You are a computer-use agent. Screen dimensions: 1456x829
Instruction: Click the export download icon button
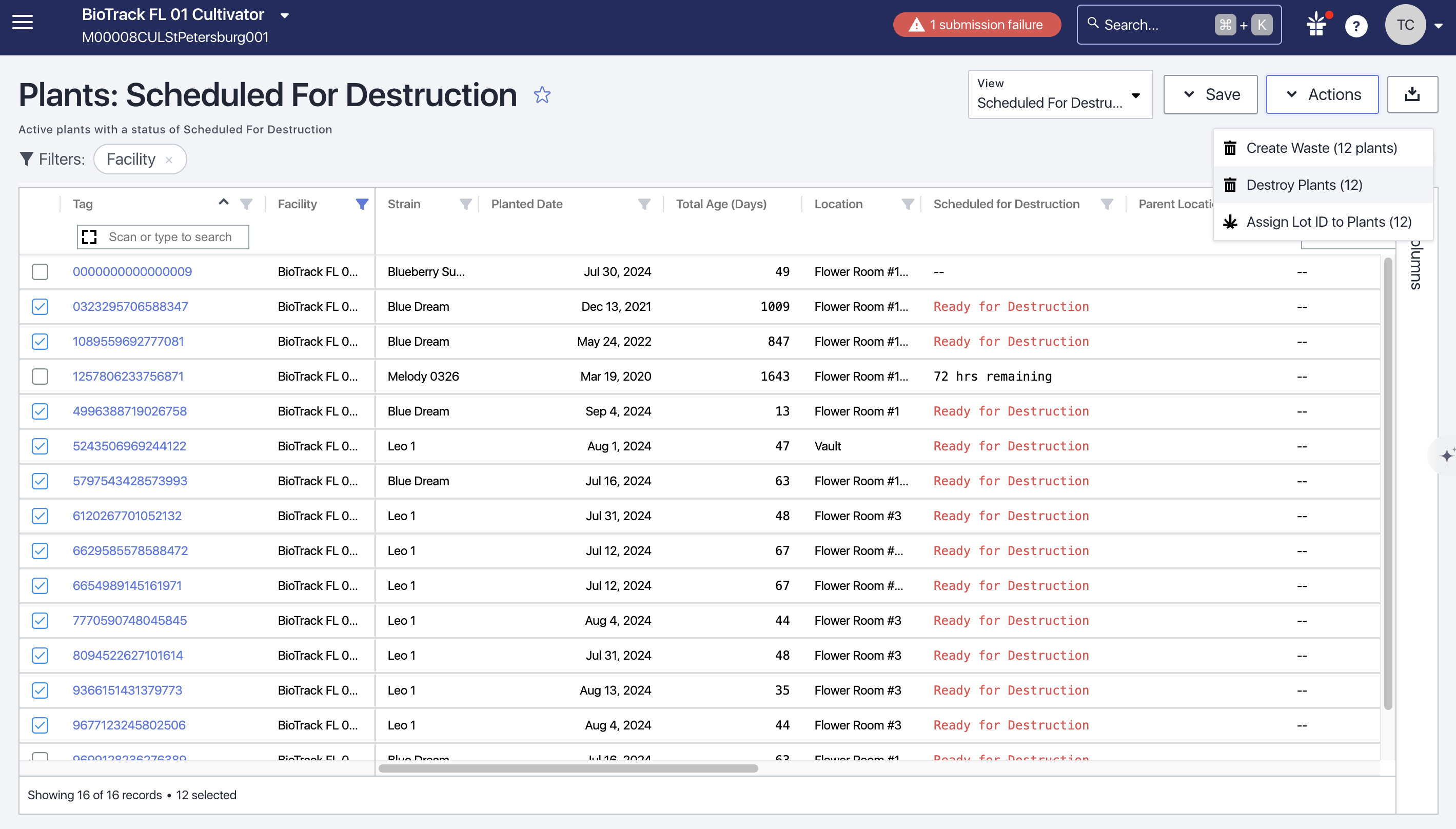coord(1412,94)
